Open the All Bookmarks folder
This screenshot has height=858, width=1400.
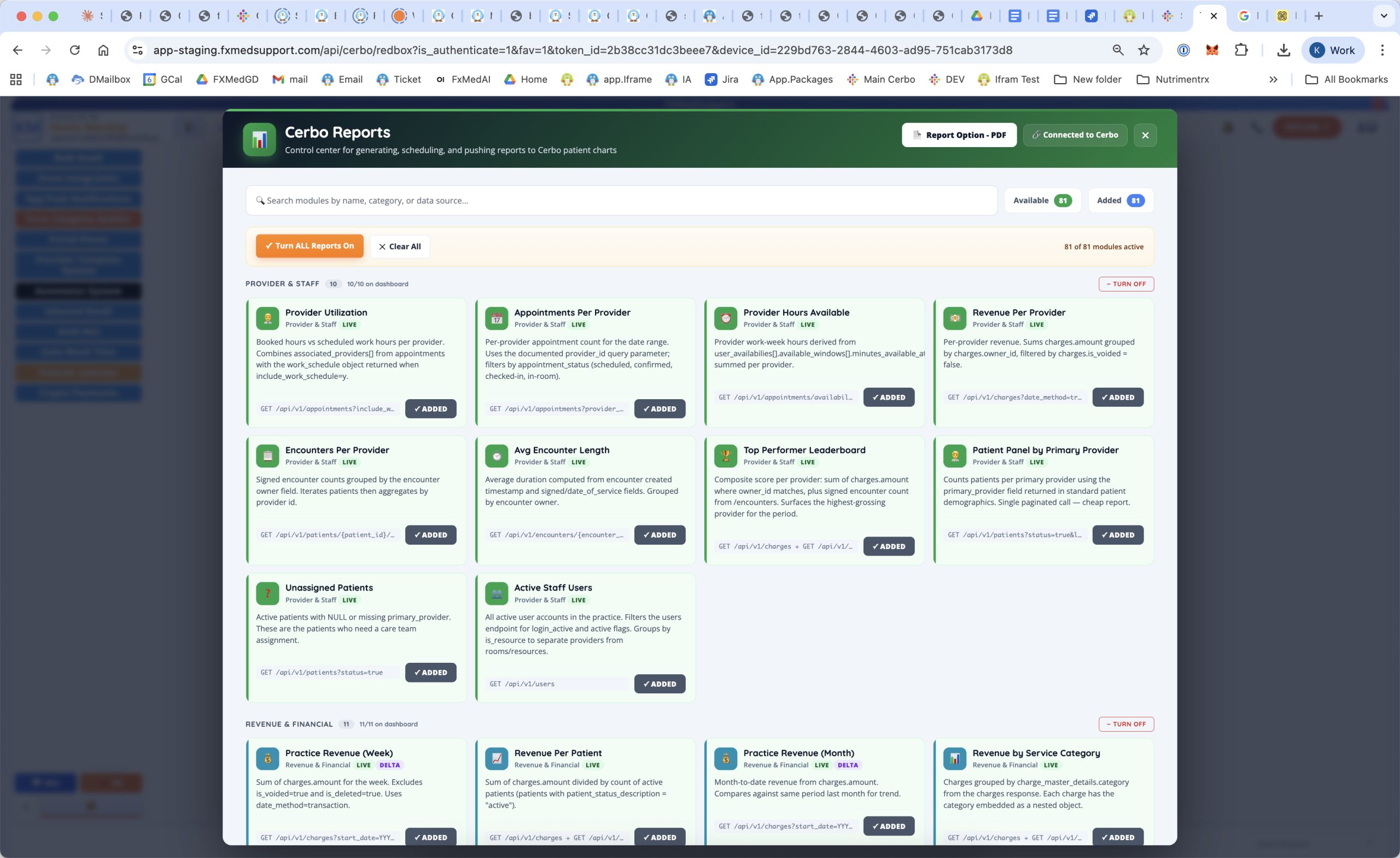pyautogui.click(x=1346, y=79)
